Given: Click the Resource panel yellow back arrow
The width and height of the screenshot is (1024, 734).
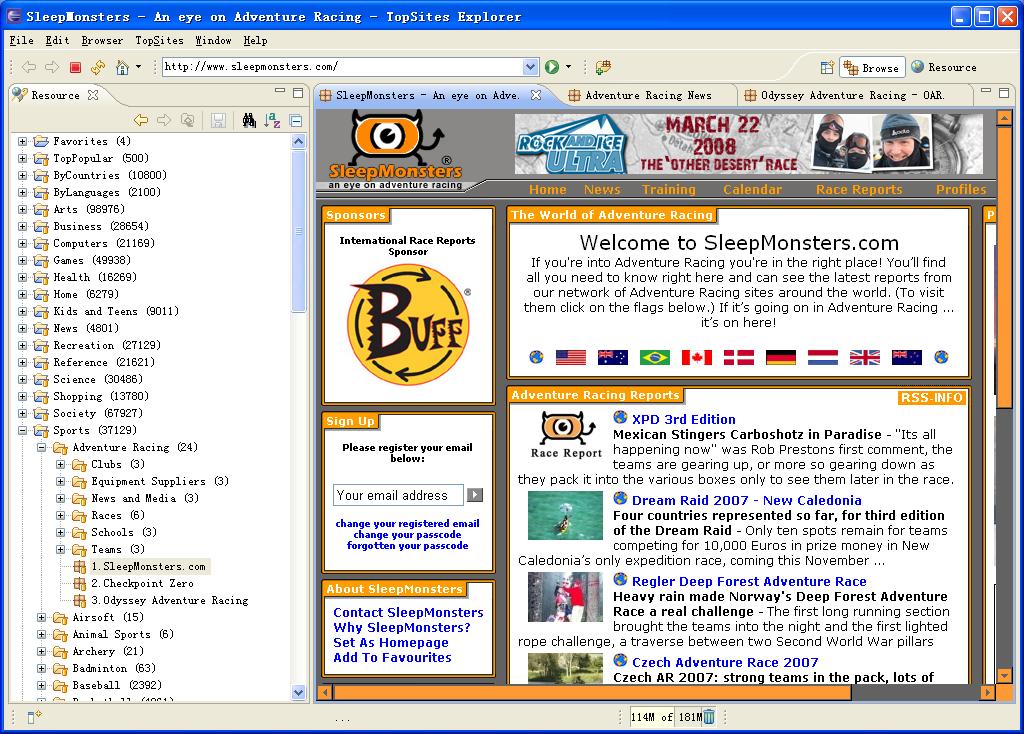Looking at the screenshot, I should pos(140,120).
